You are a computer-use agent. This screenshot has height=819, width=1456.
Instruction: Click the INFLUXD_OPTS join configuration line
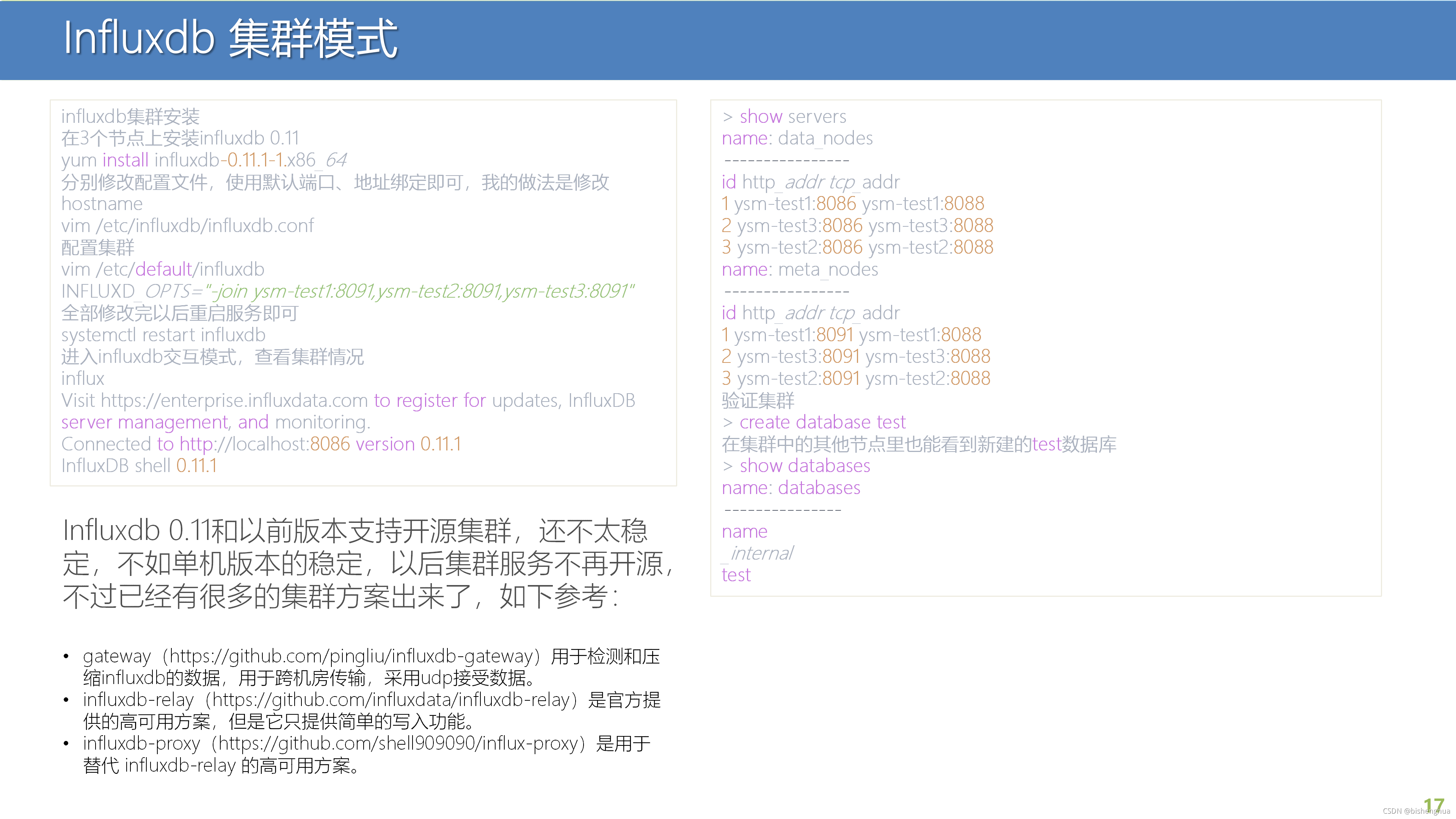(x=348, y=291)
